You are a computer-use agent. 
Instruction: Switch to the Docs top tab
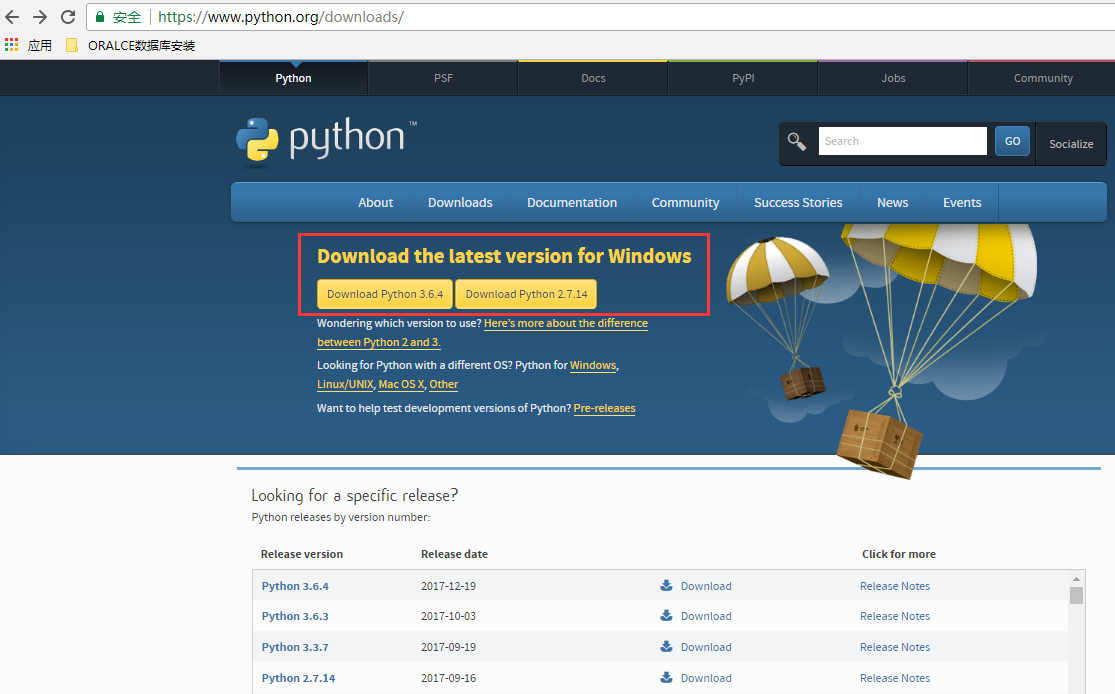click(593, 78)
